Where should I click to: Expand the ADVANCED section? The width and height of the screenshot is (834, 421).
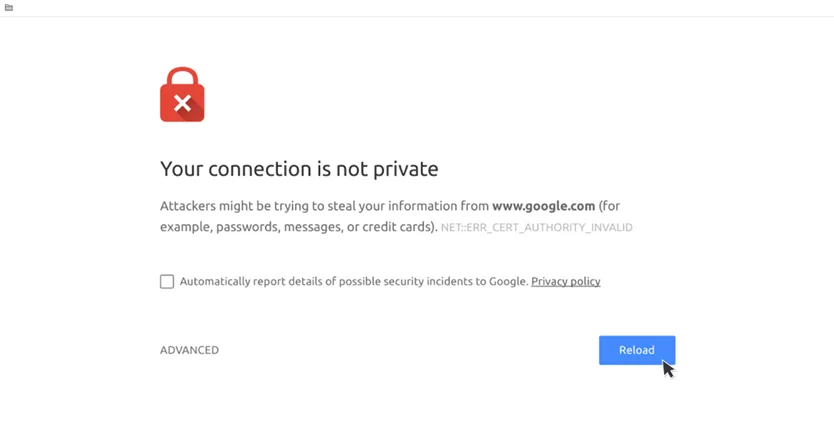point(189,350)
